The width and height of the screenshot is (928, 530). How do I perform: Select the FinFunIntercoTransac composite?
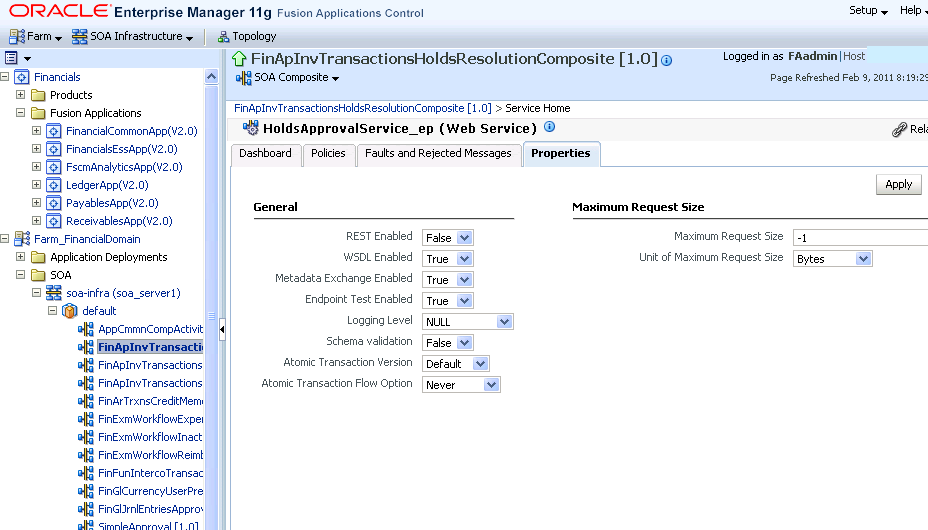(150, 473)
